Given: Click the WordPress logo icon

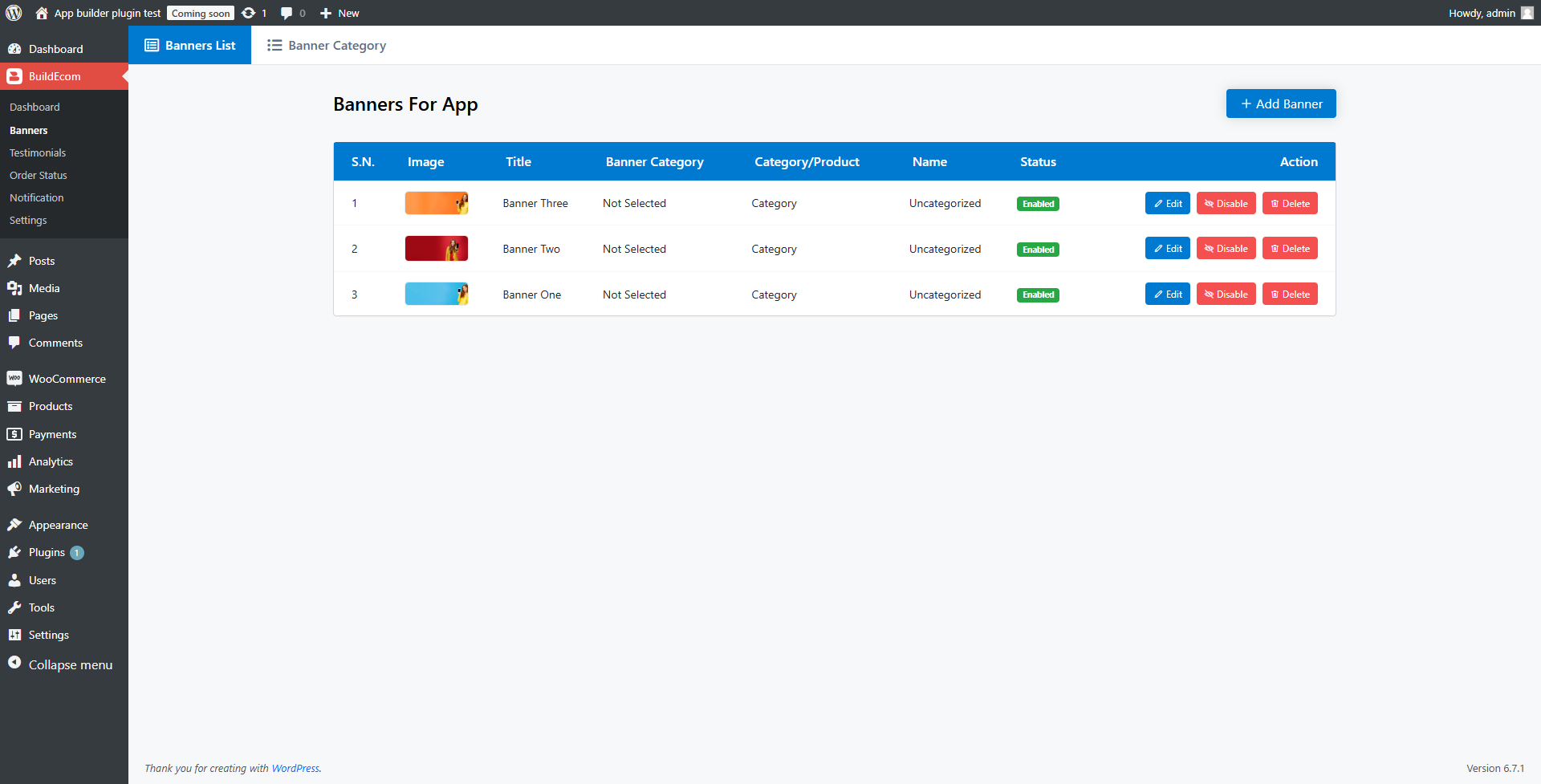Looking at the screenshot, I should pyautogui.click(x=14, y=13).
